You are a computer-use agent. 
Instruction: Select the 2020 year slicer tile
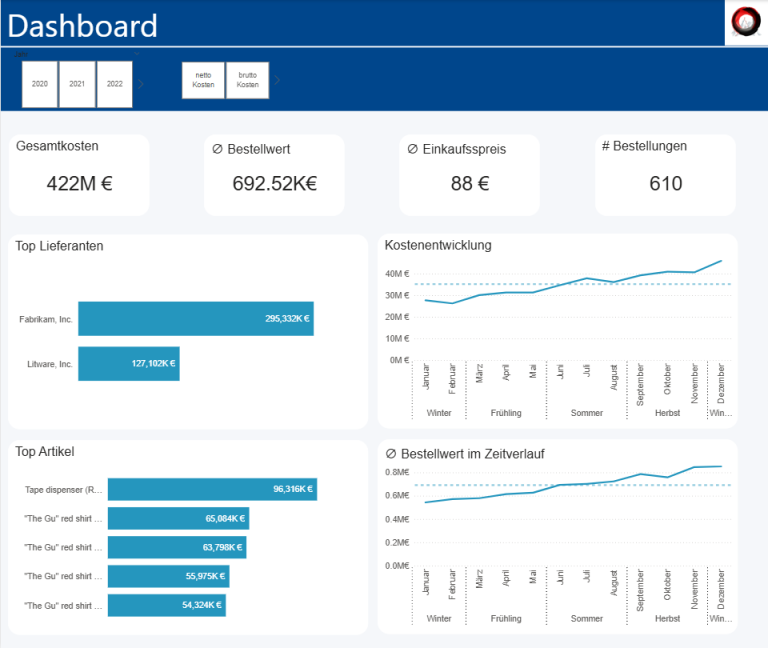click(40, 84)
